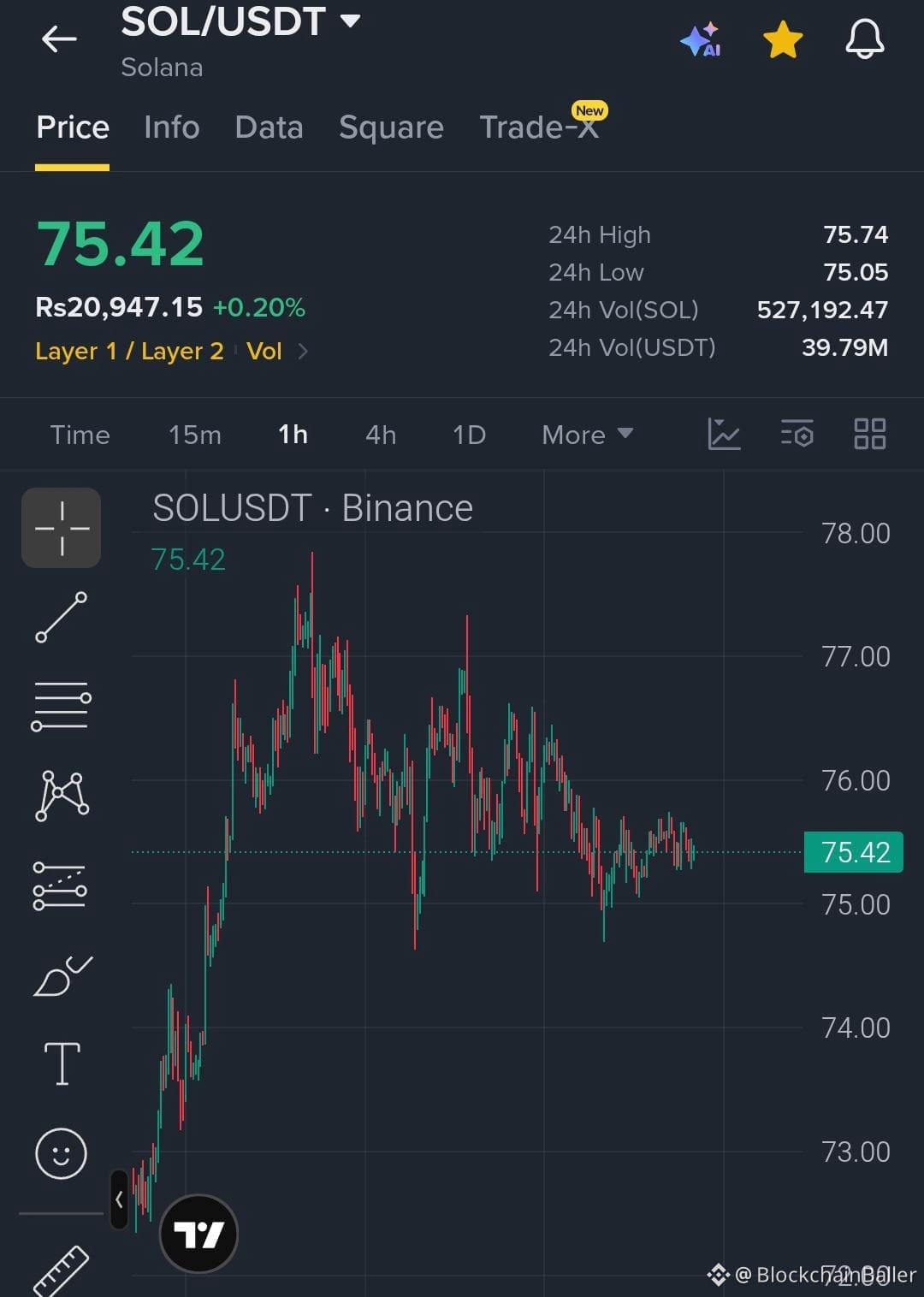Switch to the Price tab
Screen dimensions: 924x1297
coord(73,127)
